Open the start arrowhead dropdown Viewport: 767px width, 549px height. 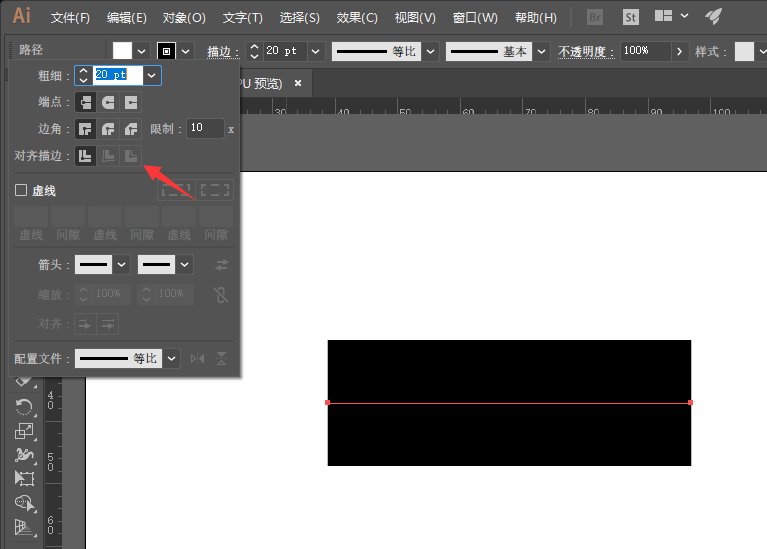click(121, 265)
